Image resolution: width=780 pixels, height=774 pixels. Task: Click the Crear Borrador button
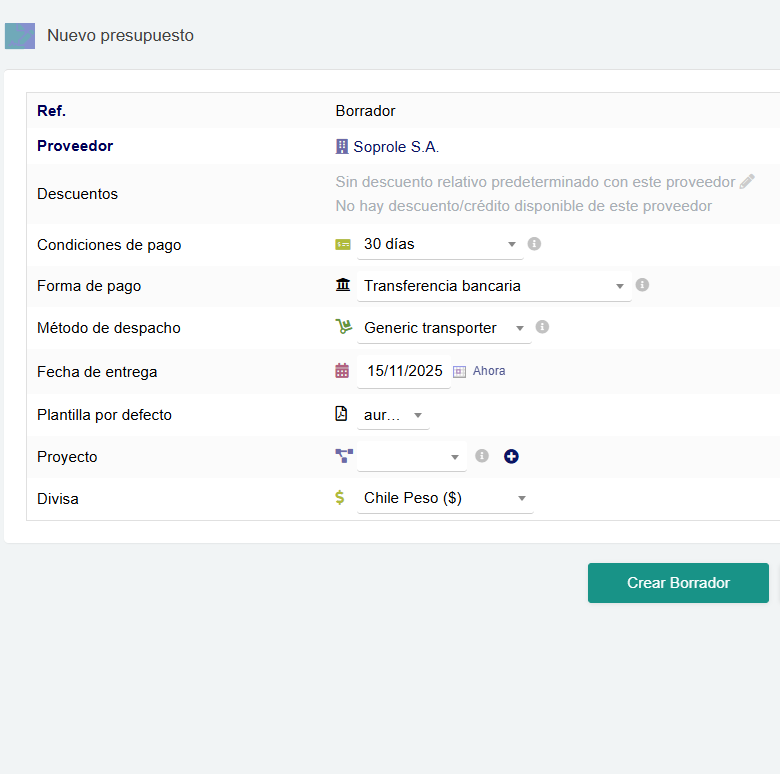coord(678,583)
